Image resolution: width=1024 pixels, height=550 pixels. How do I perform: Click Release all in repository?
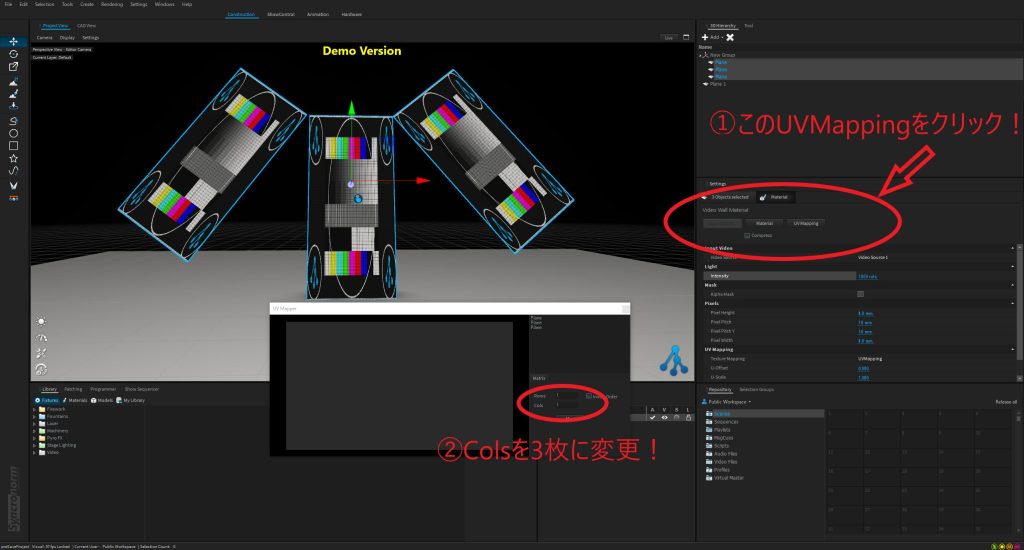coord(1006,402)
